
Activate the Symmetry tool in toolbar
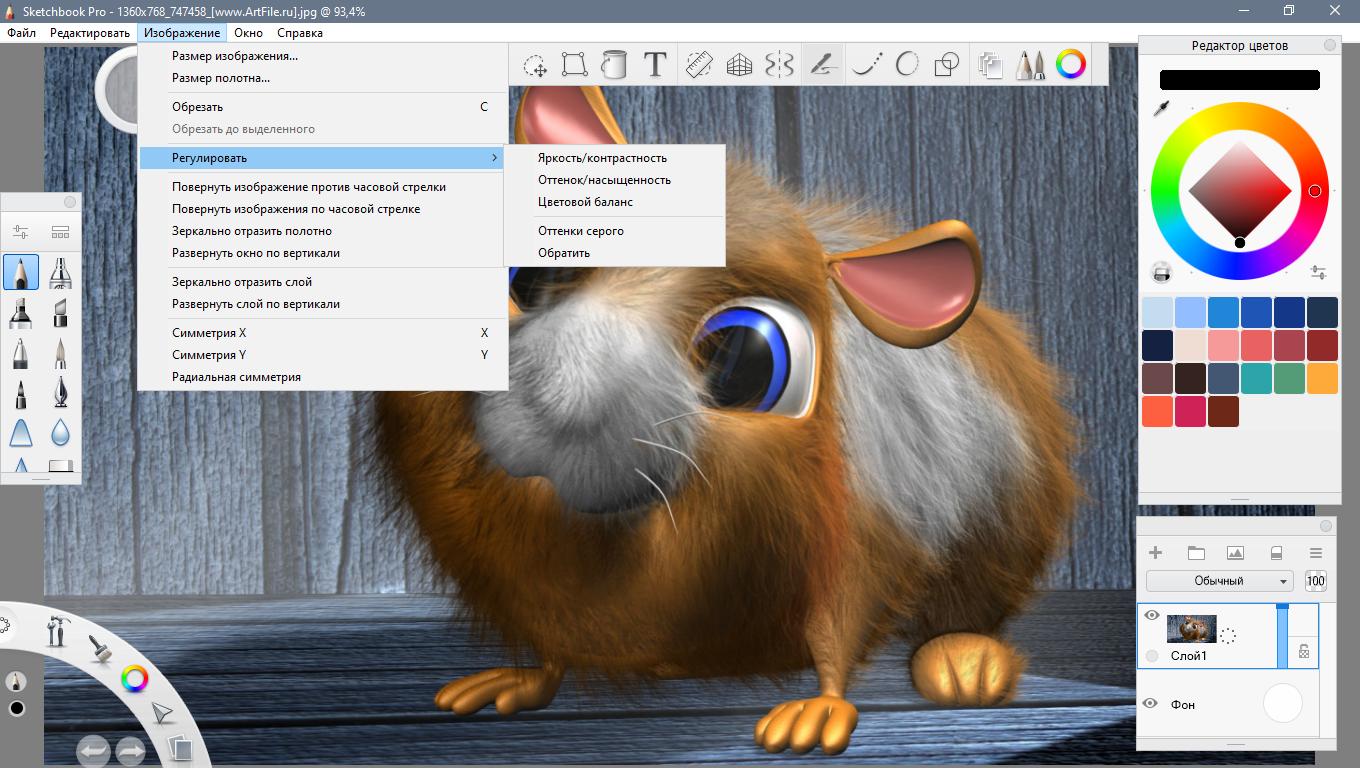(779, 65)
